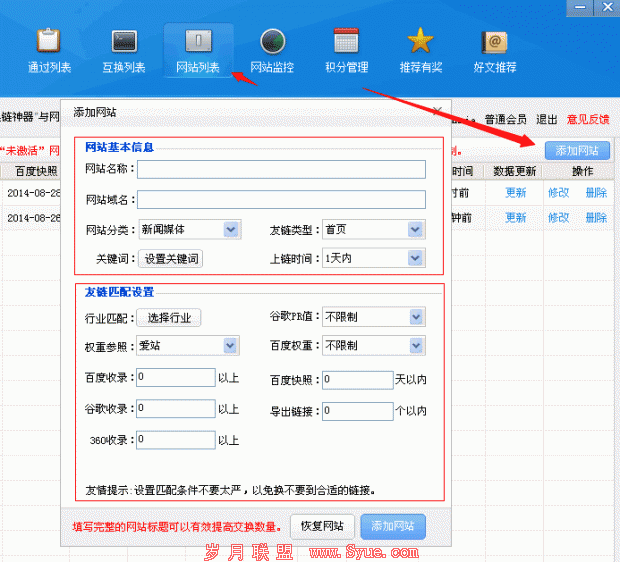Open the 互换列表 terminal icon
This screenshot has width=620, height=562.
[124, 41]
